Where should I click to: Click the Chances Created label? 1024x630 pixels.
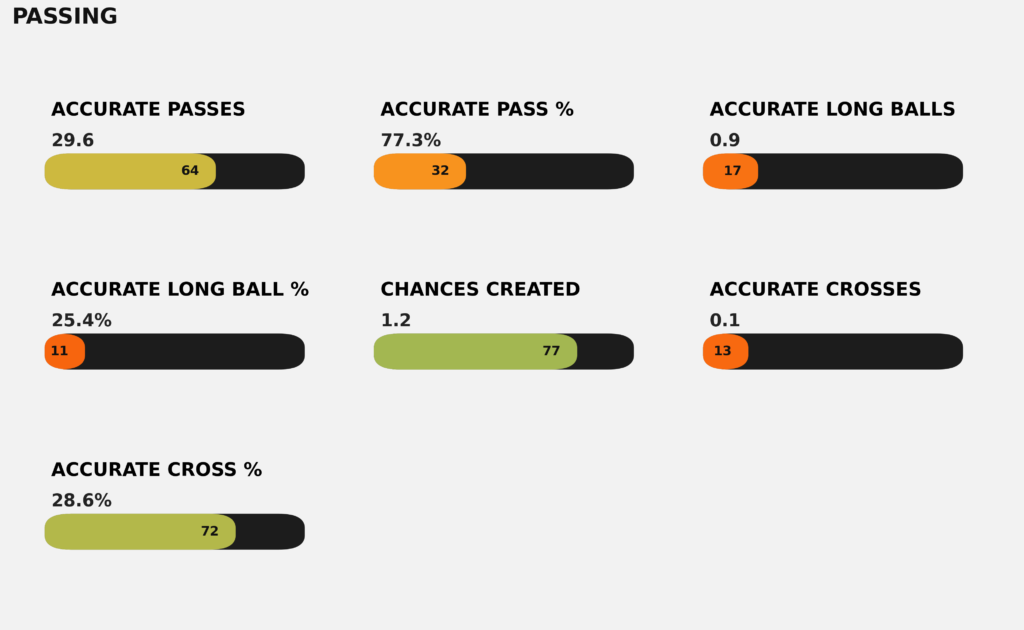click(x=480, y=290)
